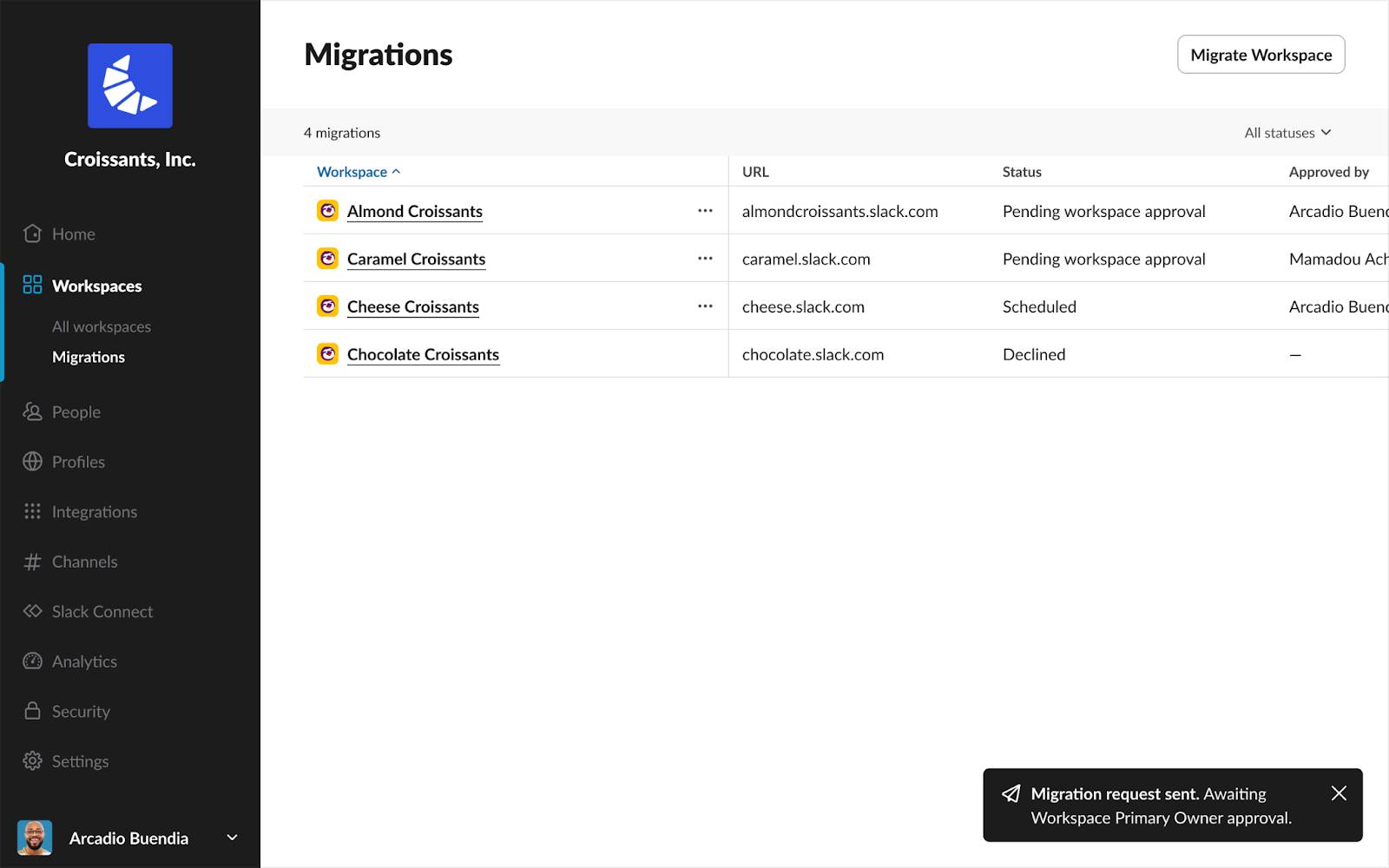Viewport: 1389px width, 868px height.
Task: Click the Croissants, Inc. organization name
Action: 130,160
